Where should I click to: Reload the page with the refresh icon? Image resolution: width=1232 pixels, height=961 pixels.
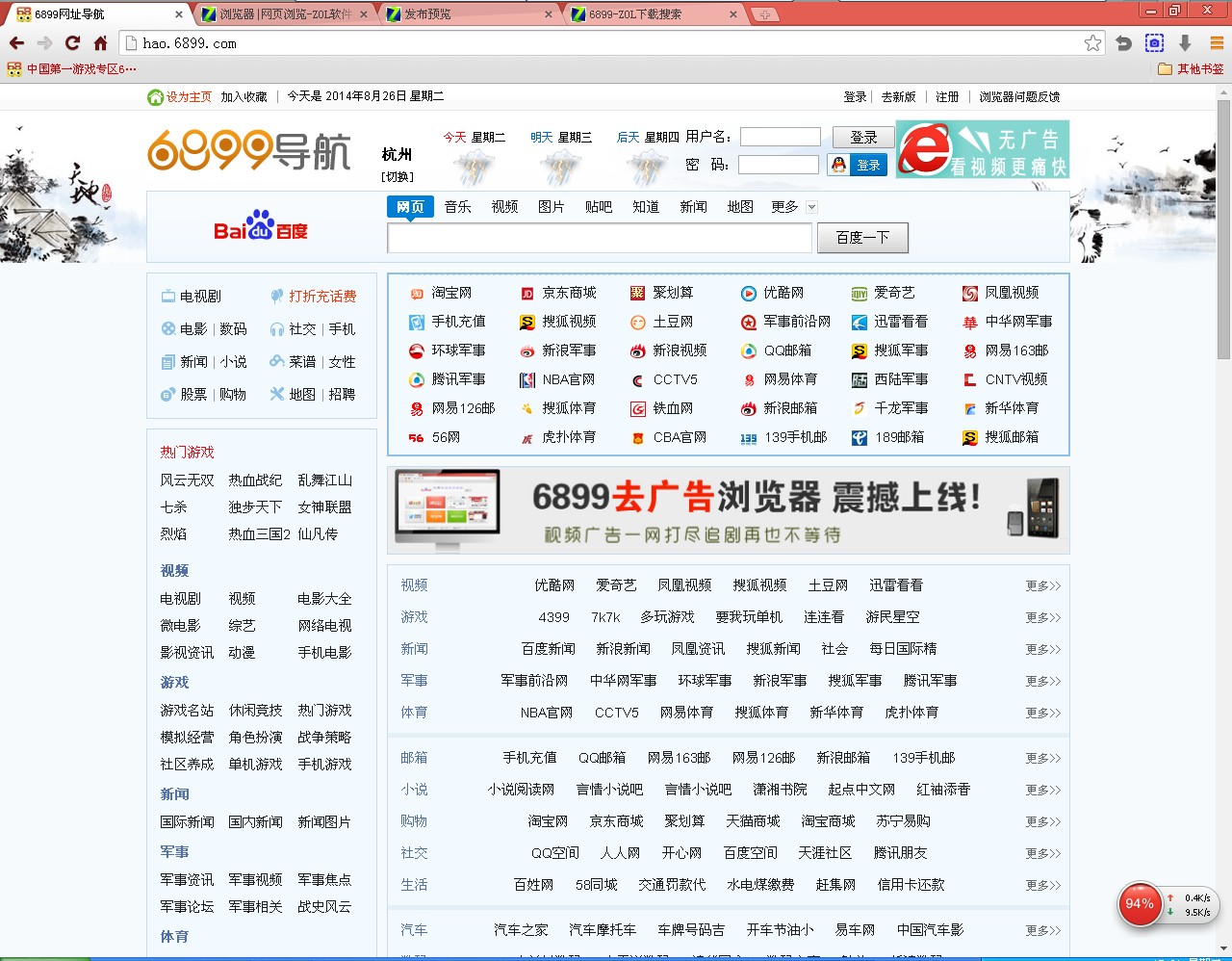[x=72, y=43]
